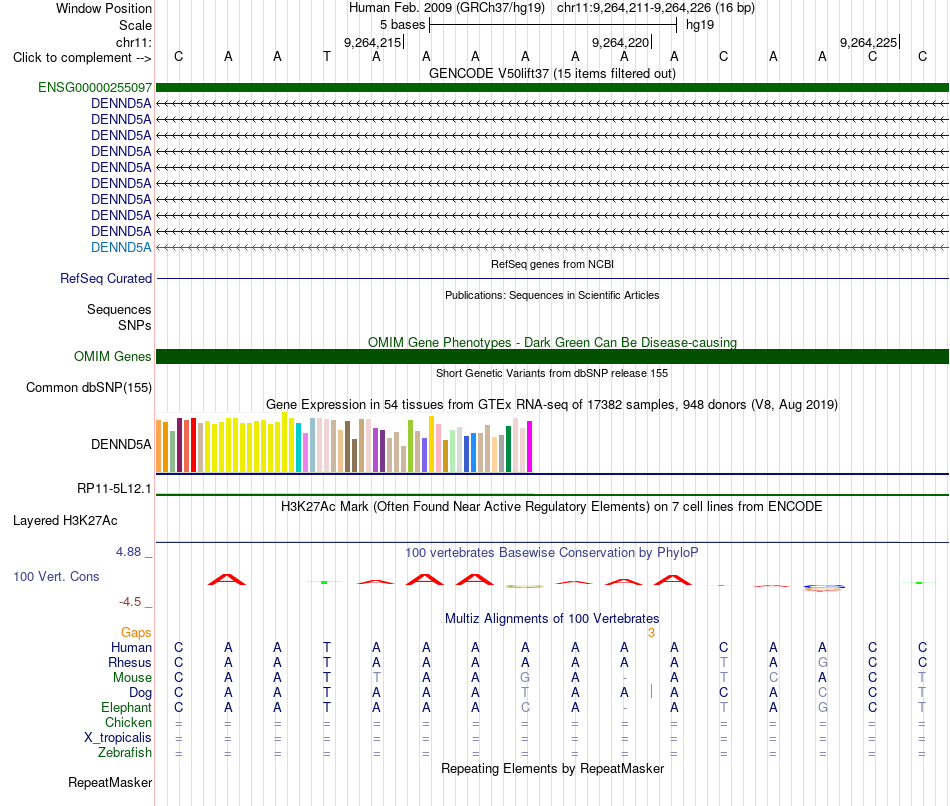This screenshot has height=806, width=950.
Task: Click the -4.5 PhyloP lower value
Action: coord(130,602)
